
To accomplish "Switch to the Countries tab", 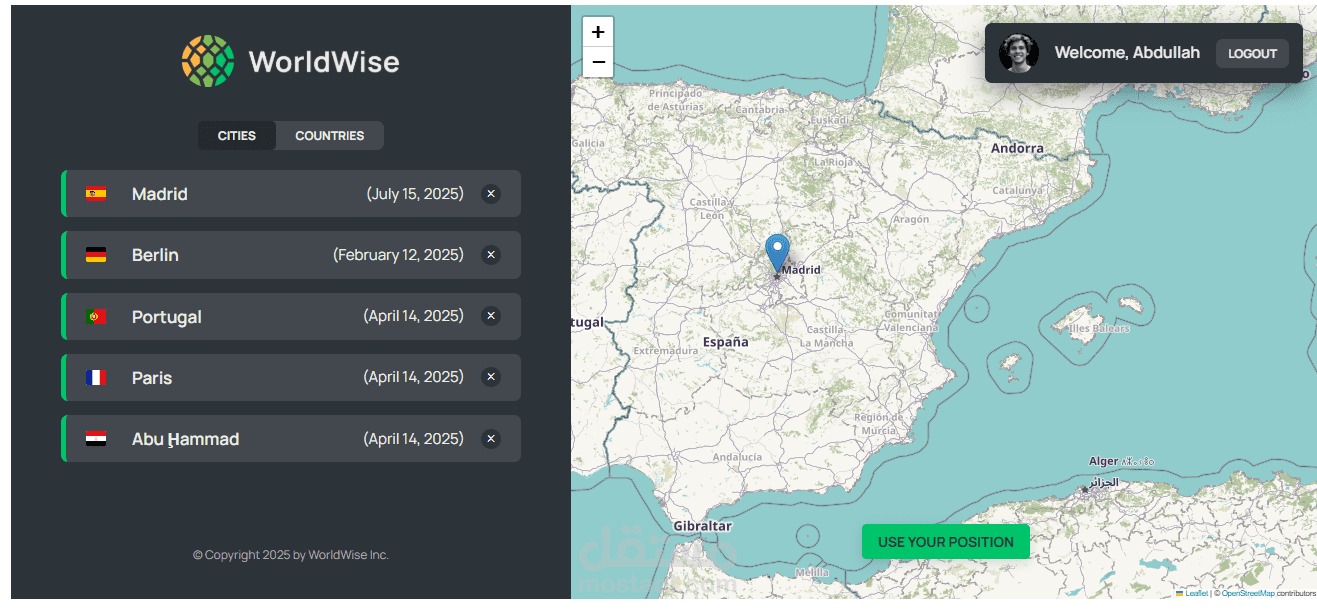I will pos(329,136).
